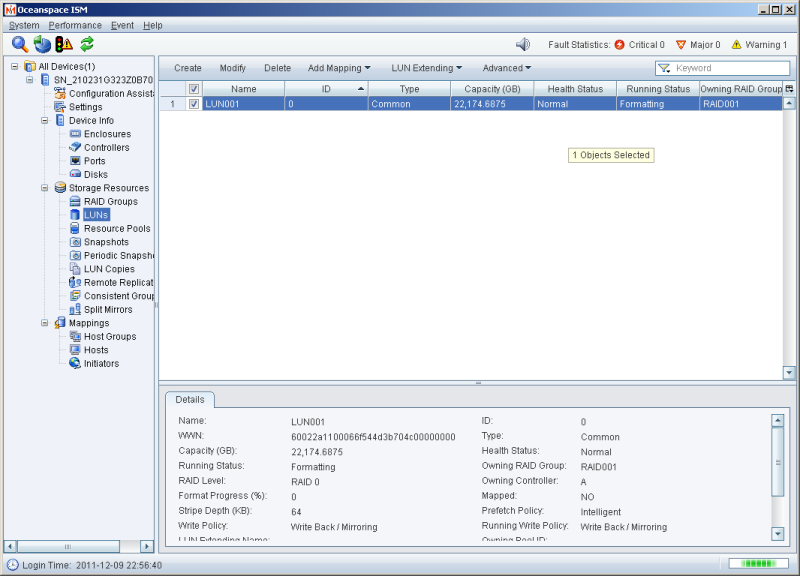This screenshot has width=800, height=576.
Task: Click the Warning yellow triangle icon
Action: pos(736,45)
